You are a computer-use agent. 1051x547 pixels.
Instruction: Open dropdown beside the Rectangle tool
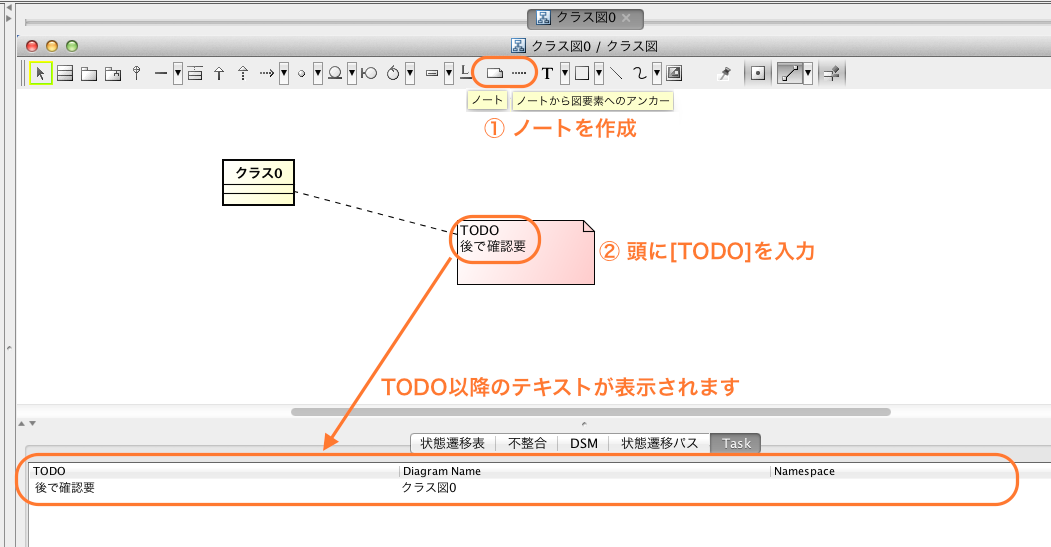pos(598,73)
